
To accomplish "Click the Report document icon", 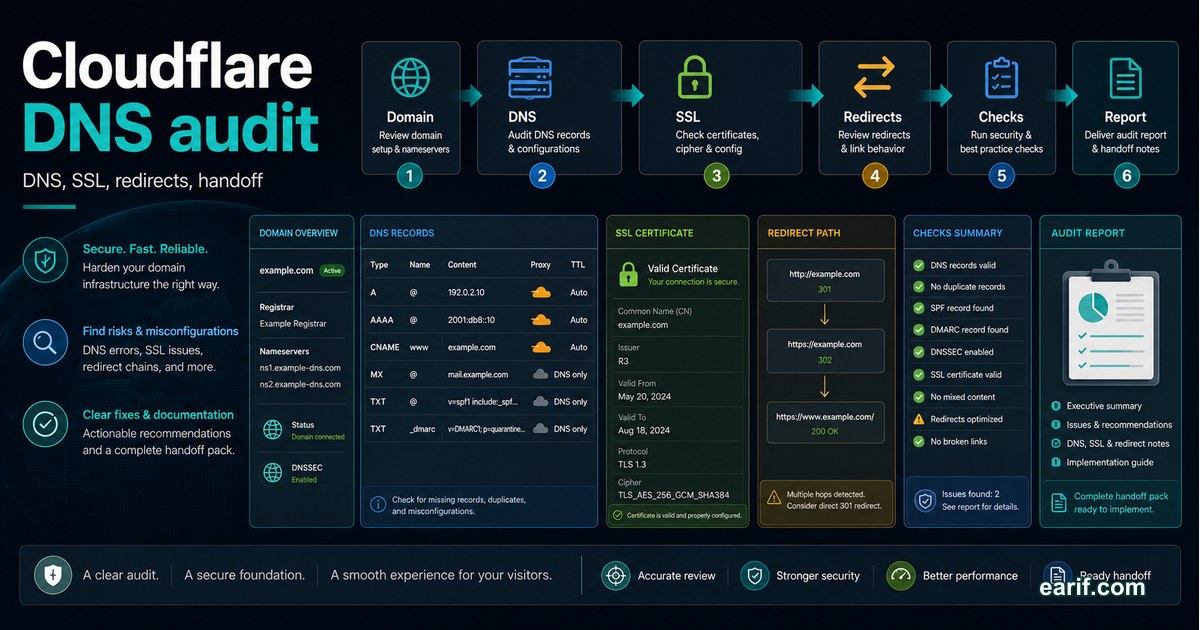I will [1125, 78].
